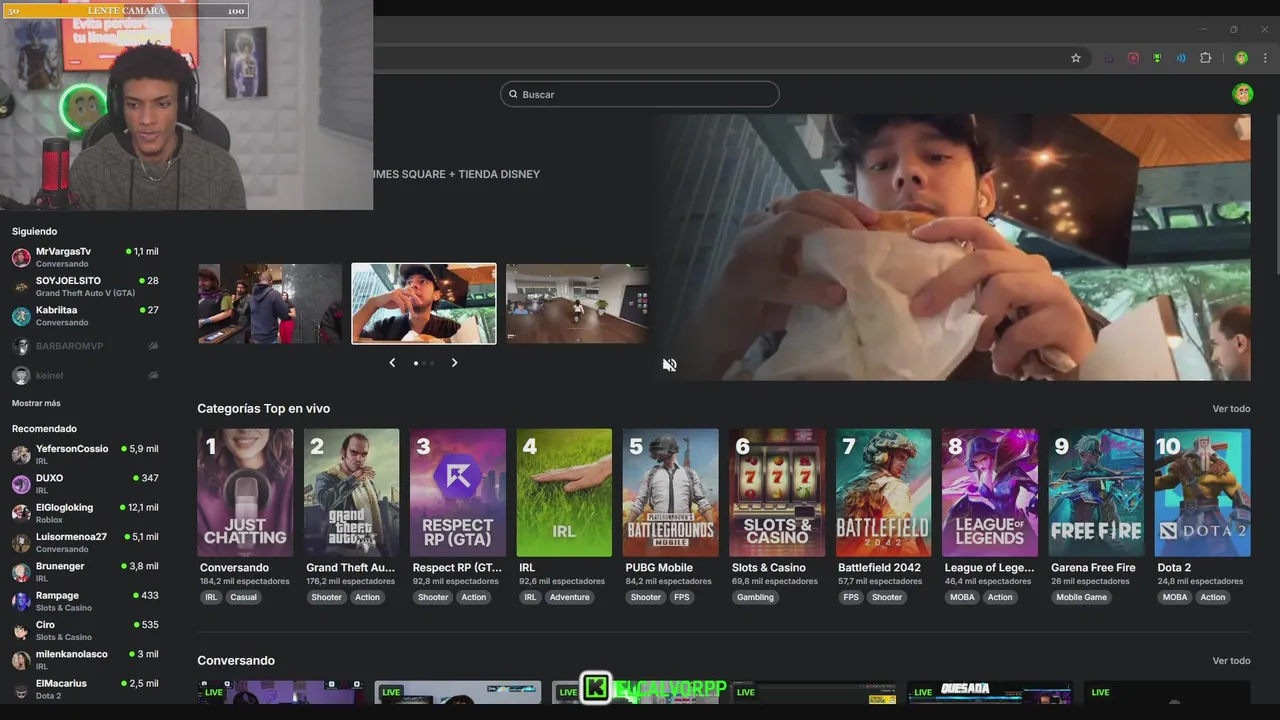Select the first carousel stream thumbnail
This screenshot has height=720, width=1280.
(x=270, y=304)
